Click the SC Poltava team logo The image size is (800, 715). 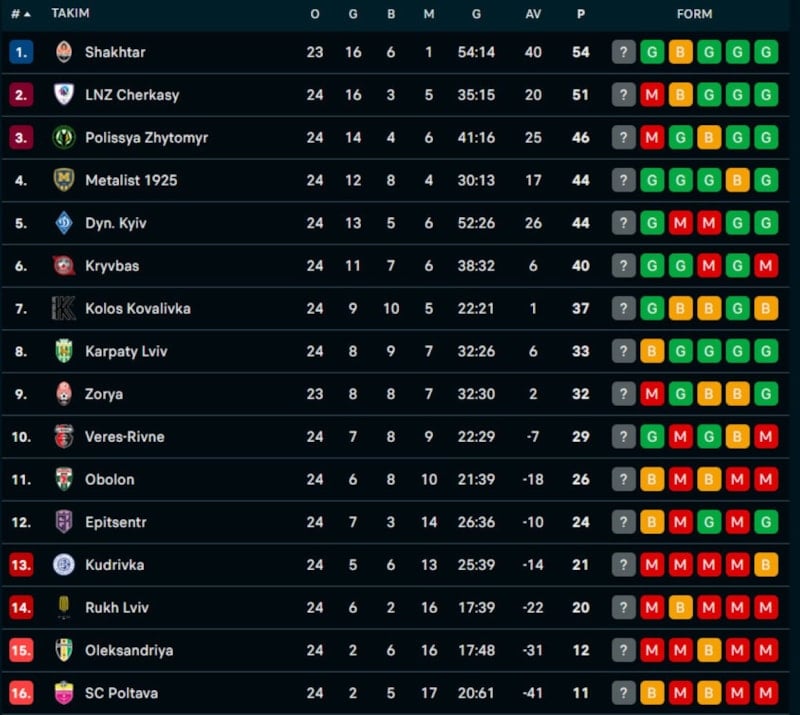(64, 693)
